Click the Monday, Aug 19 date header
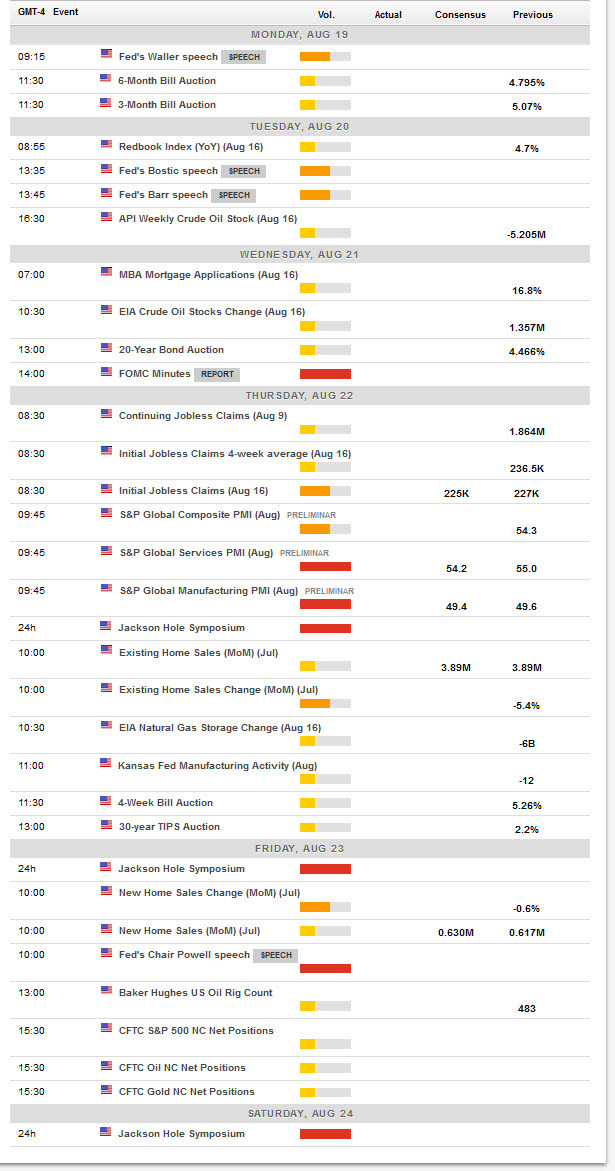 pyautogui.click(x=300, y=34)
